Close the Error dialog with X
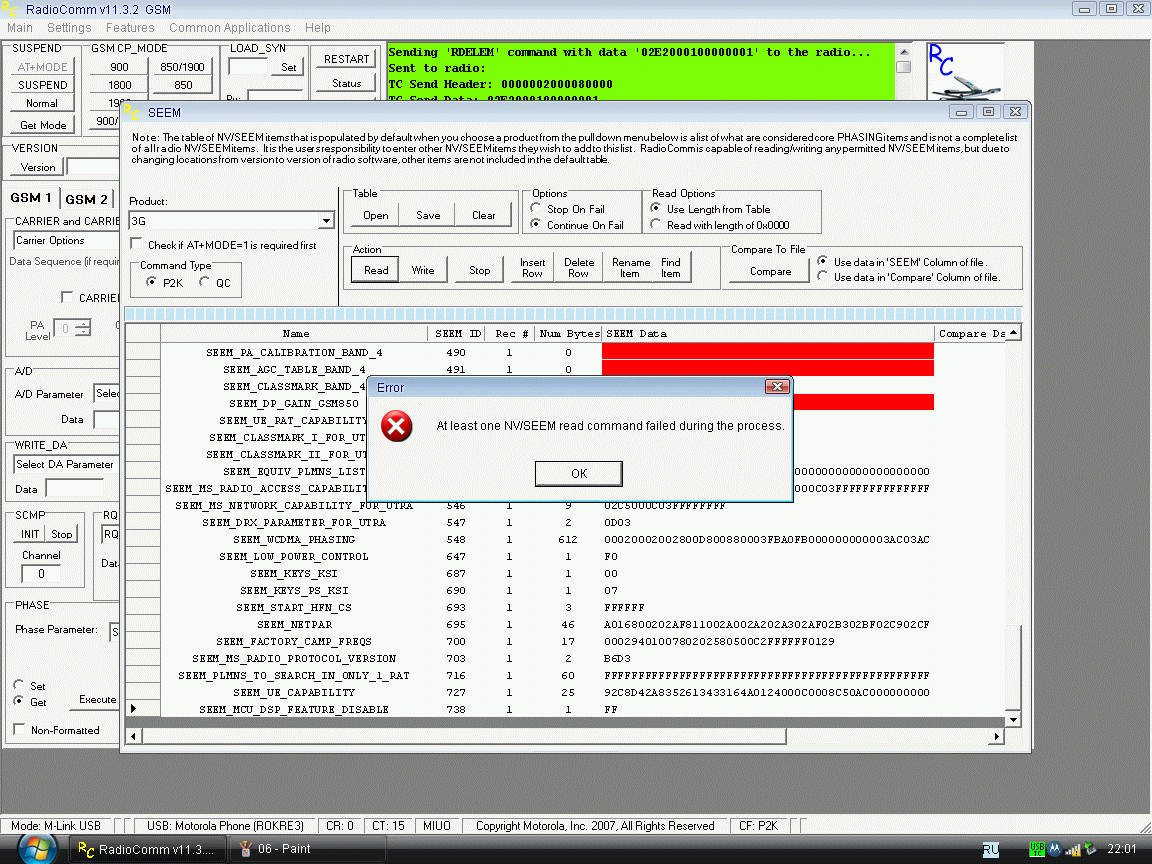The height and width of the screenshot is (864, 1152). click(x=777, y=386)
